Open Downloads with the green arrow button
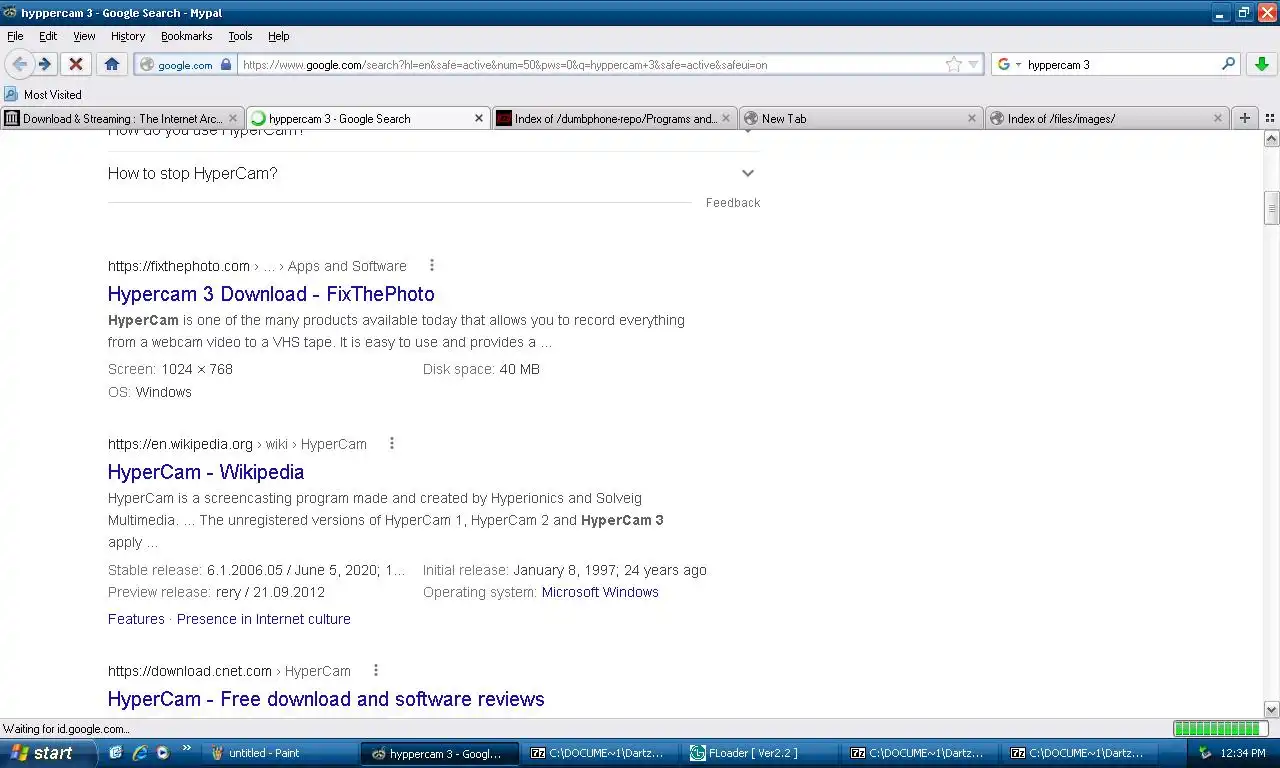 pos(1262,64)
